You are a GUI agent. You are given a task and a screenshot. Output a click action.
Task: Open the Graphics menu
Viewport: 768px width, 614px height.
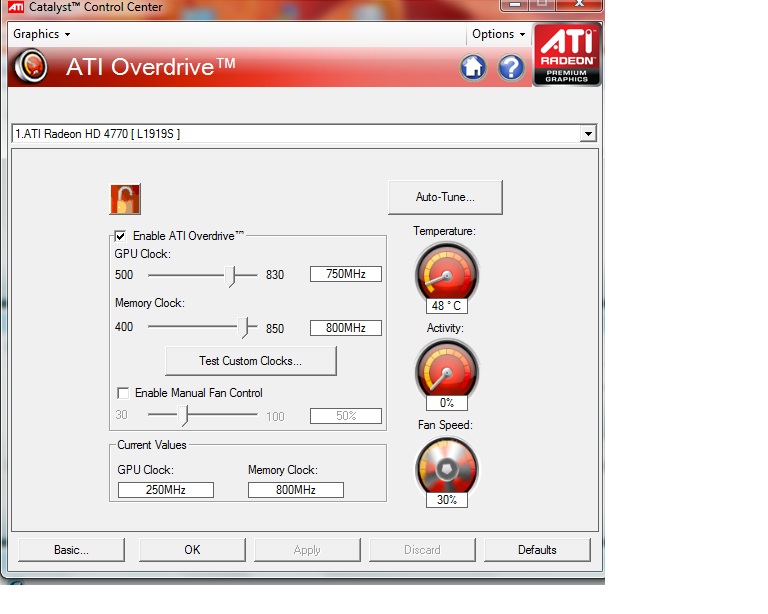[42, 34]
